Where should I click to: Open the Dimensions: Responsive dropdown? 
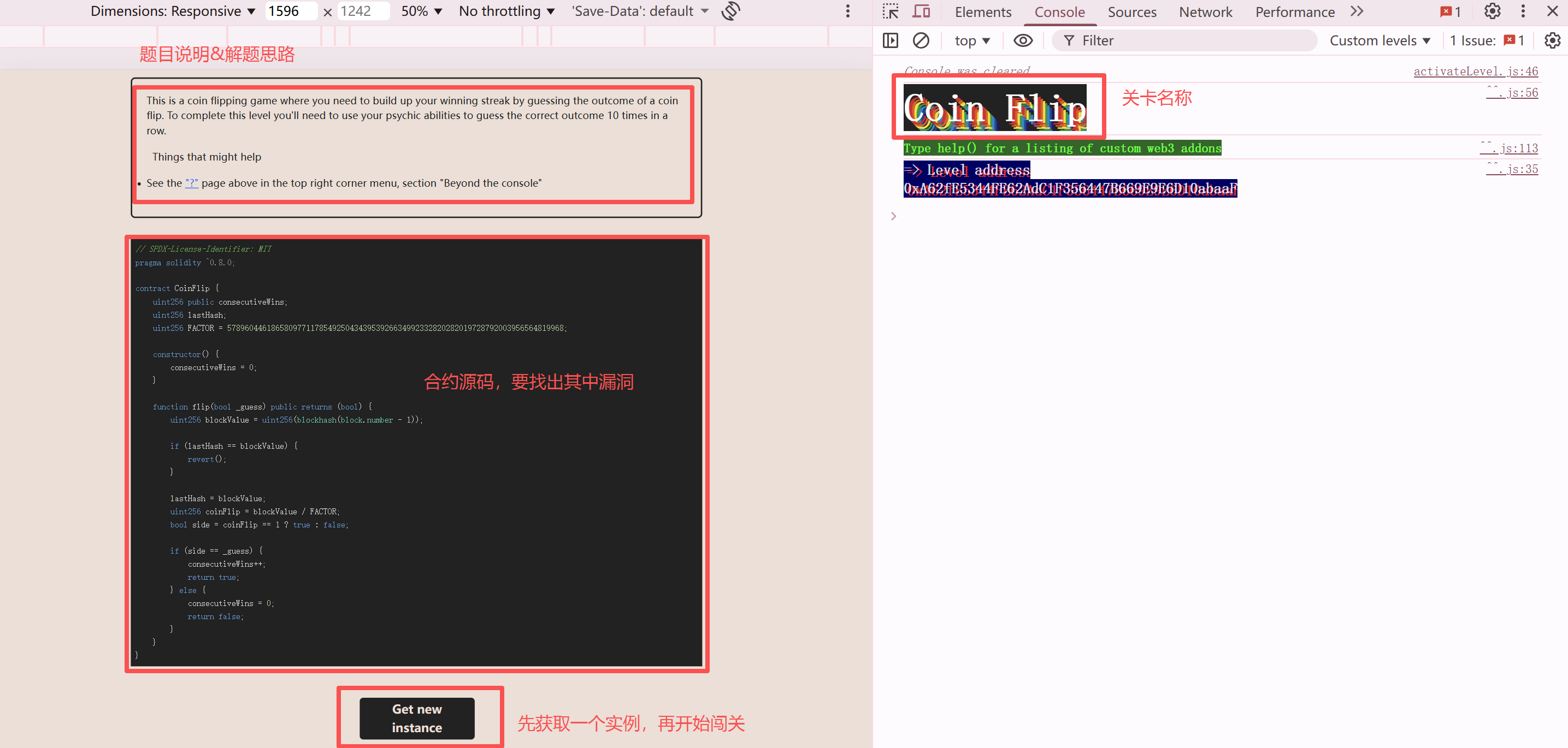pos(173,11)
